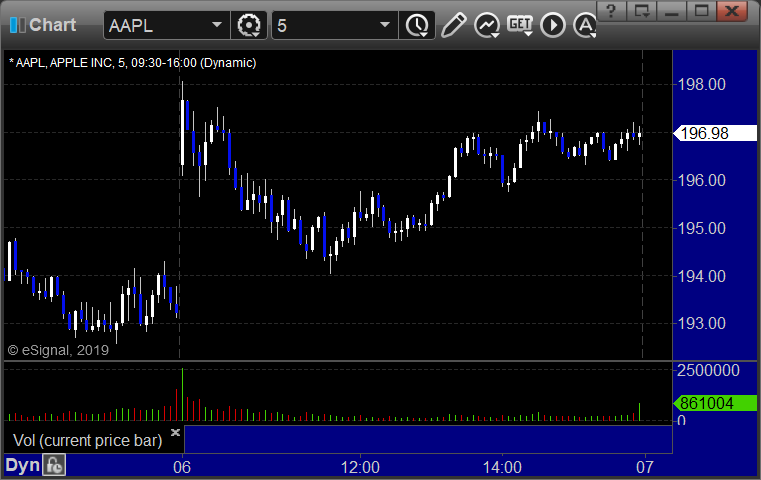Click the 14:00 time axis label

click(x=502, y=467)
